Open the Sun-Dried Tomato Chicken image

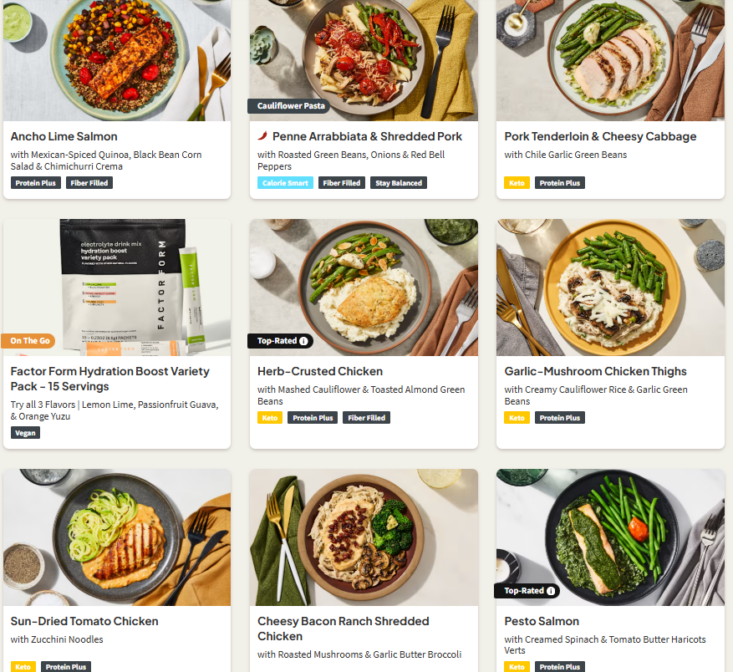point(117,537)
